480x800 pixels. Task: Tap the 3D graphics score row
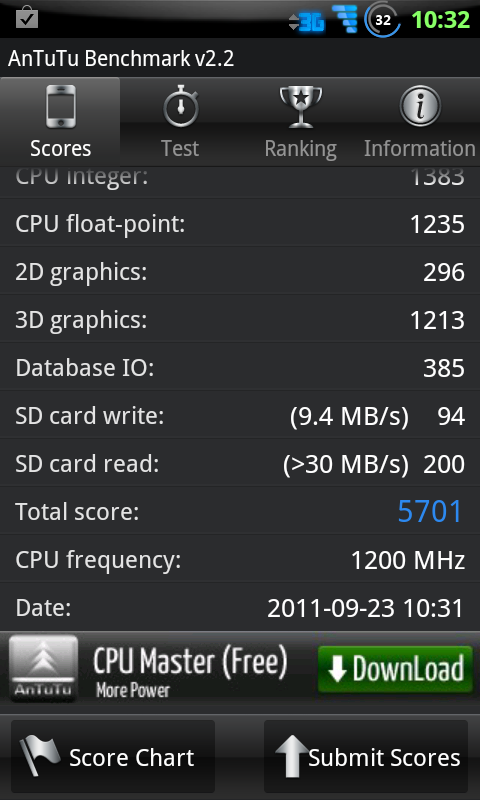[x=240, y=320]
